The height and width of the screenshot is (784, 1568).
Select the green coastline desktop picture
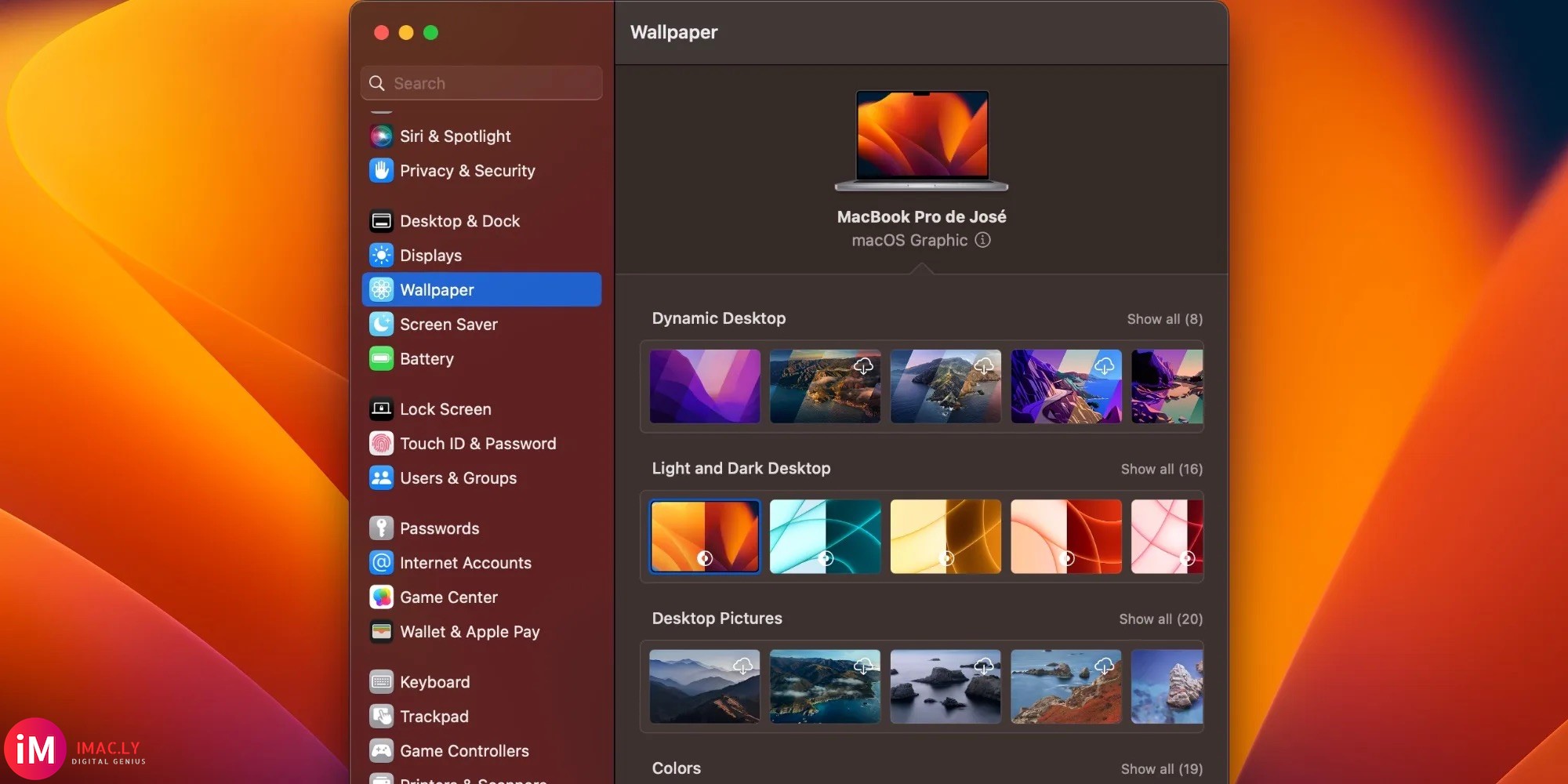point(825,686)
